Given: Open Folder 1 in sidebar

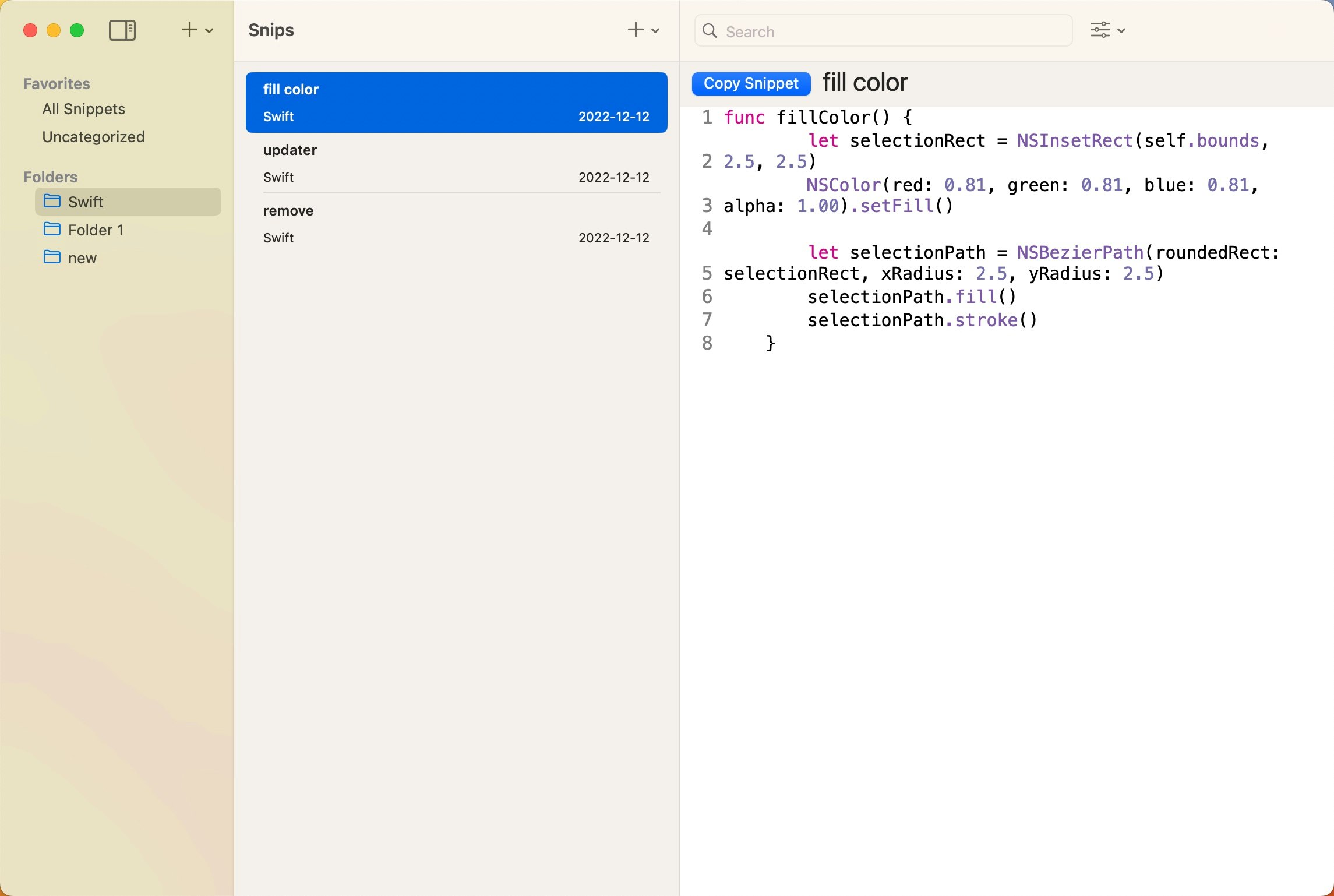Looking at the screenshot, I should [128, 230].
